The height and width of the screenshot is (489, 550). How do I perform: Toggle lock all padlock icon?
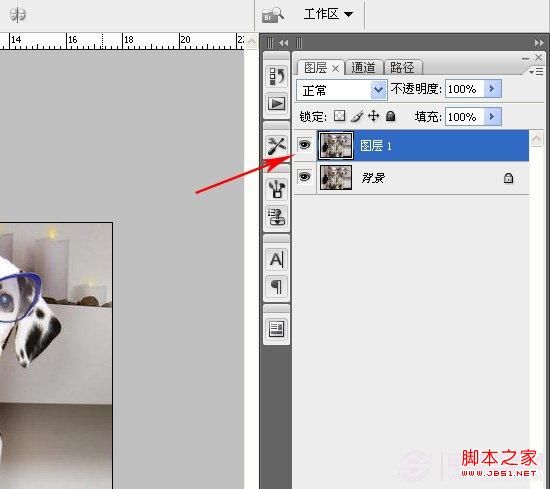pos(390,116)
